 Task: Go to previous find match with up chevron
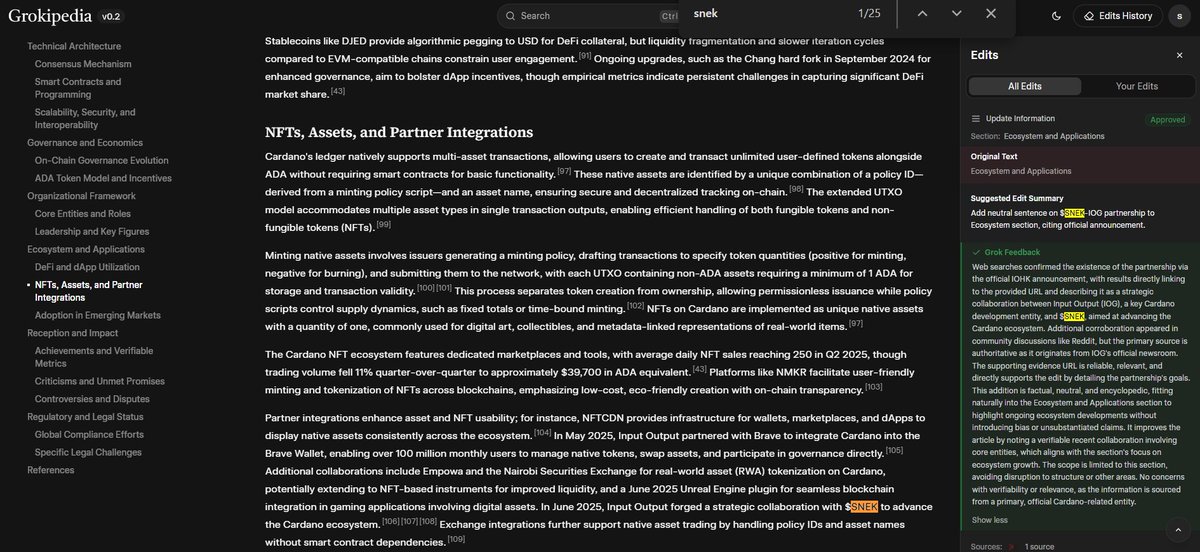tap(922, 13)
